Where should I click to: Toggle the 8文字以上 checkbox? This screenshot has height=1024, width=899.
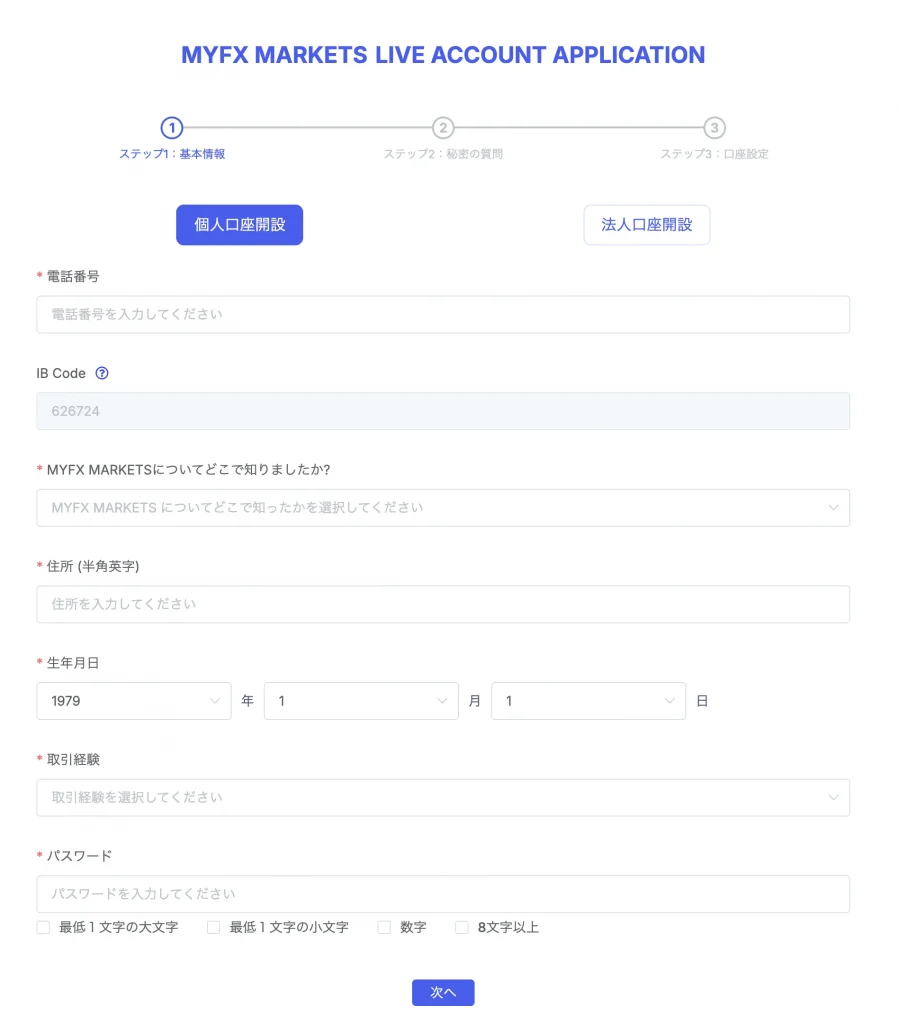click(x=462, y=927)
